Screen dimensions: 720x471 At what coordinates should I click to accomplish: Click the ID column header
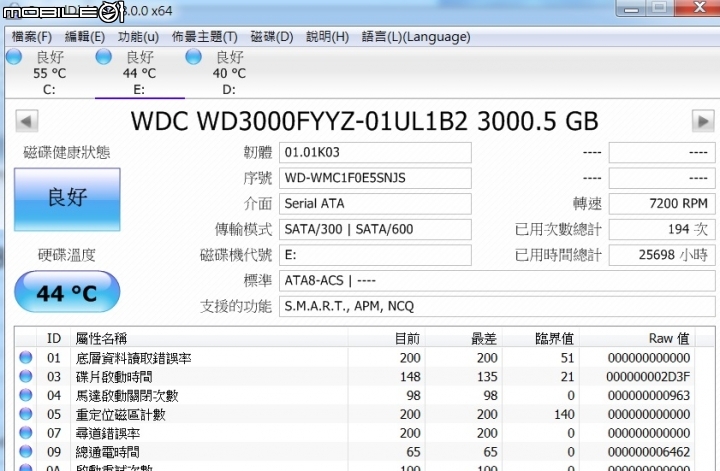click(x=54, y=339)
